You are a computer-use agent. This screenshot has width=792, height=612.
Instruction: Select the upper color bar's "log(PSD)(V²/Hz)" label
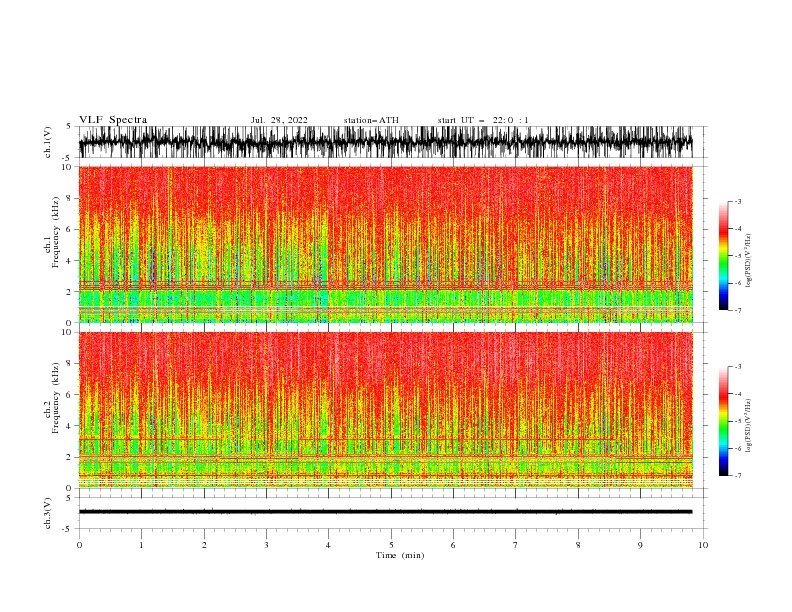pyautogui.click(x=748, y=261)
